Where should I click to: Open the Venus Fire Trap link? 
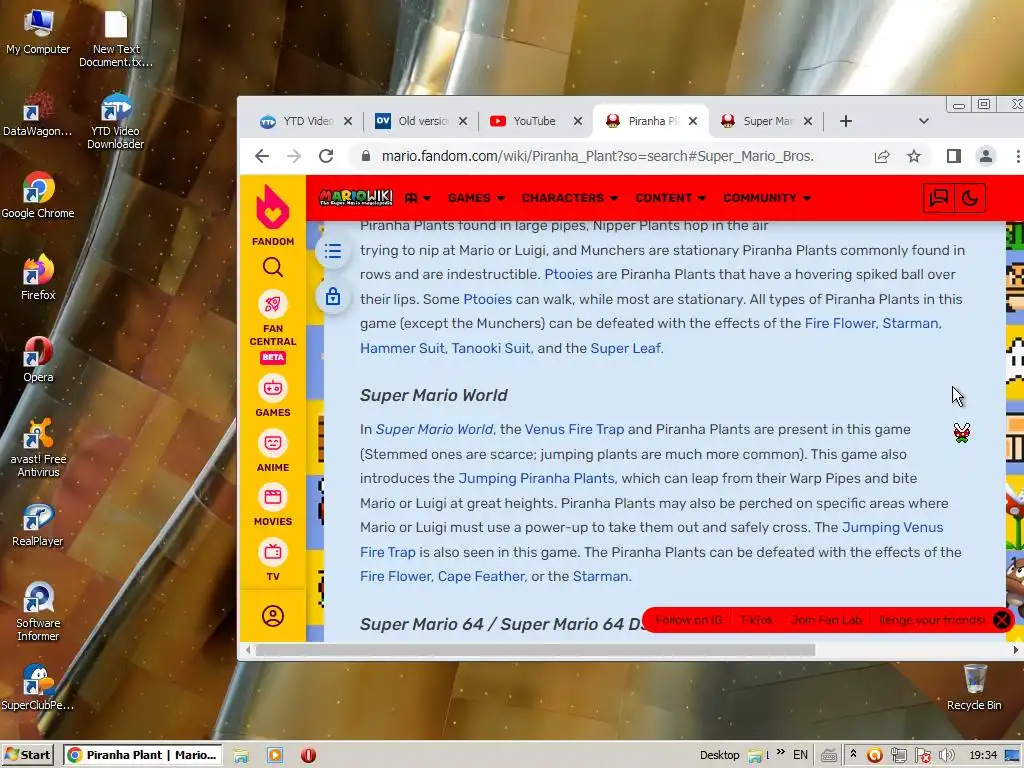coord(574,429)
